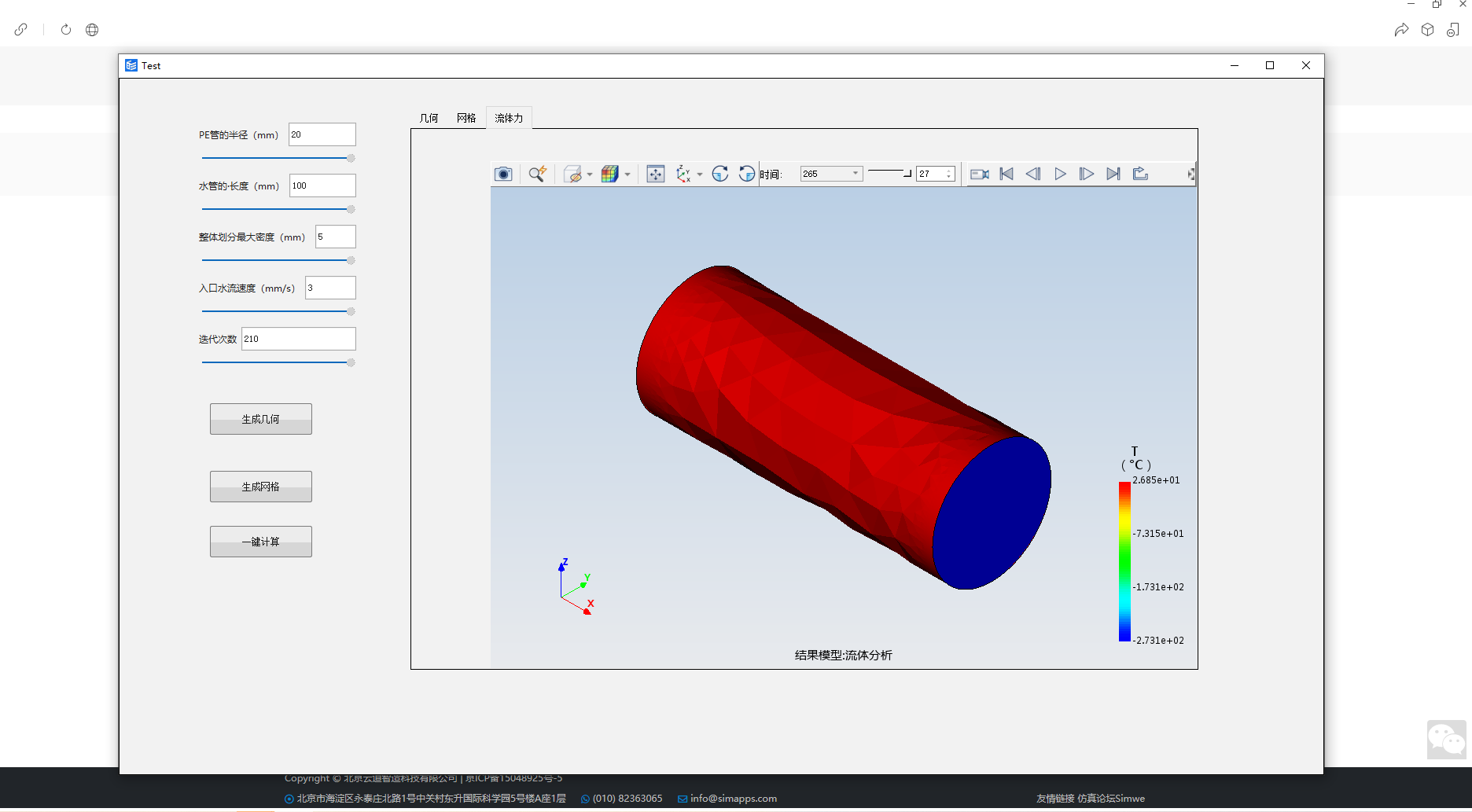Switch to the 网格 tab
Image resolution: width=1472 pixels, height=812 pixels.
click(x=466, y=118)
